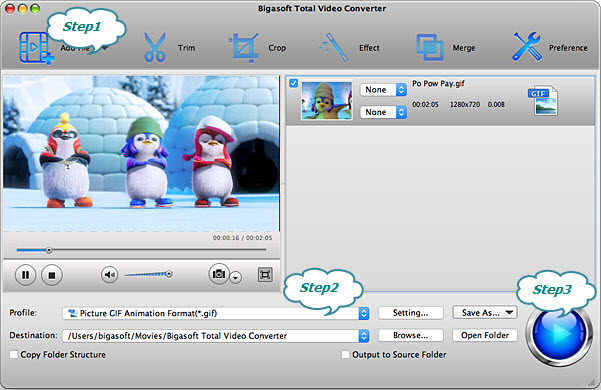This screenshot has height=390, width=601.
Task: Click the Merge overlapping squares icon
Action: pyautogui.click(x=430, y=48)
